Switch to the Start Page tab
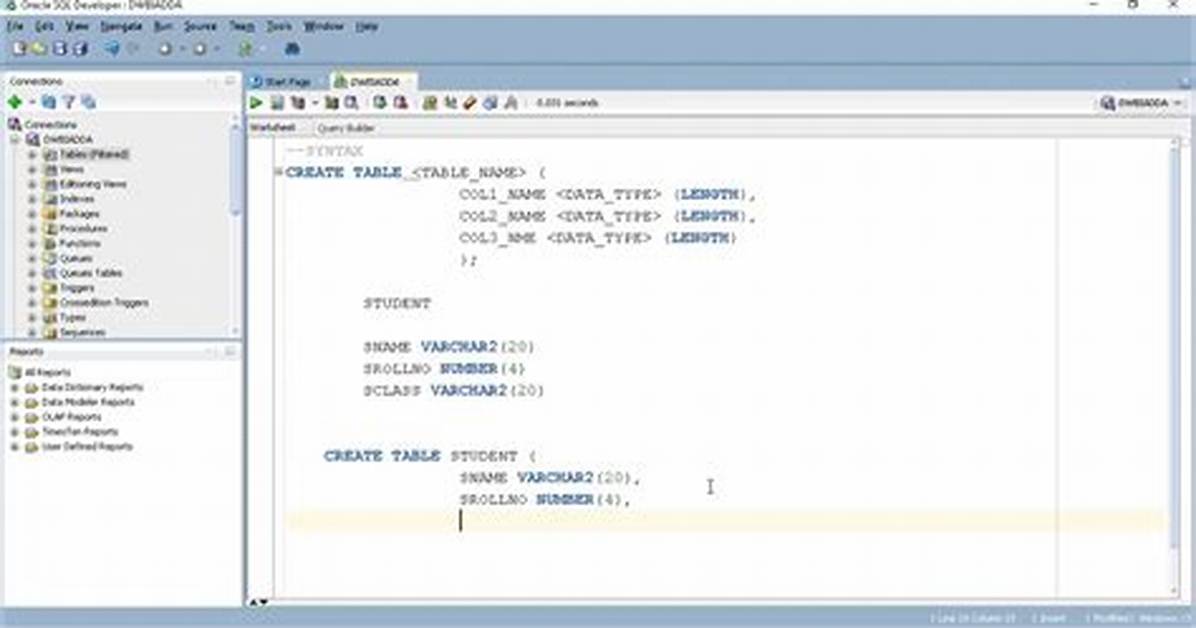This screenshot has height=628, width=1196. click(282, 82)
